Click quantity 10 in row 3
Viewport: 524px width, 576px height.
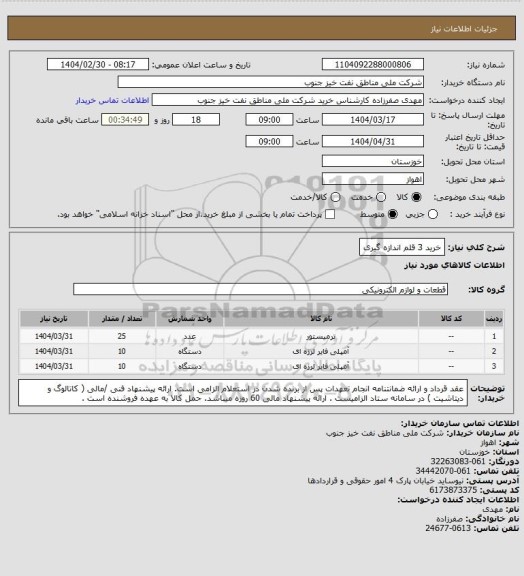click(122, 367)
